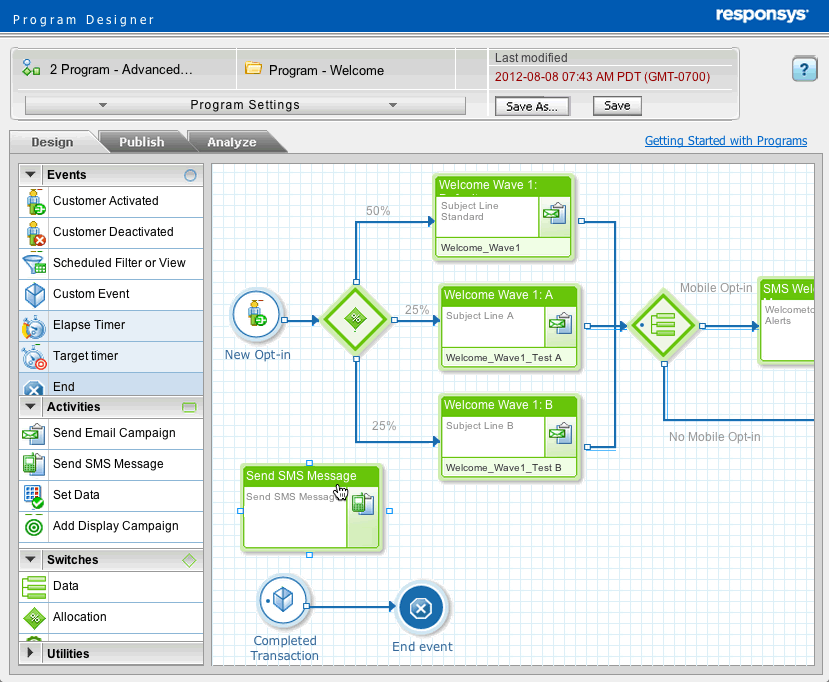829x682 pixels.
Task: Click the Mobile Opt-in path label
Action: [716, 288]
